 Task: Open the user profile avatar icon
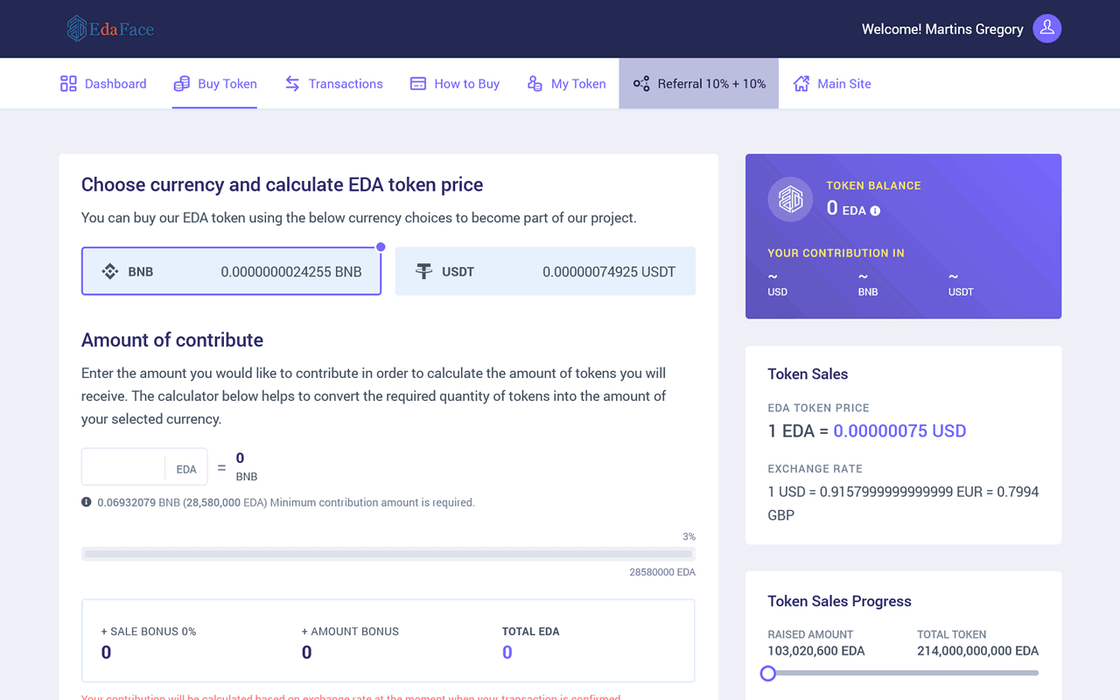(x=1047, y=29)
